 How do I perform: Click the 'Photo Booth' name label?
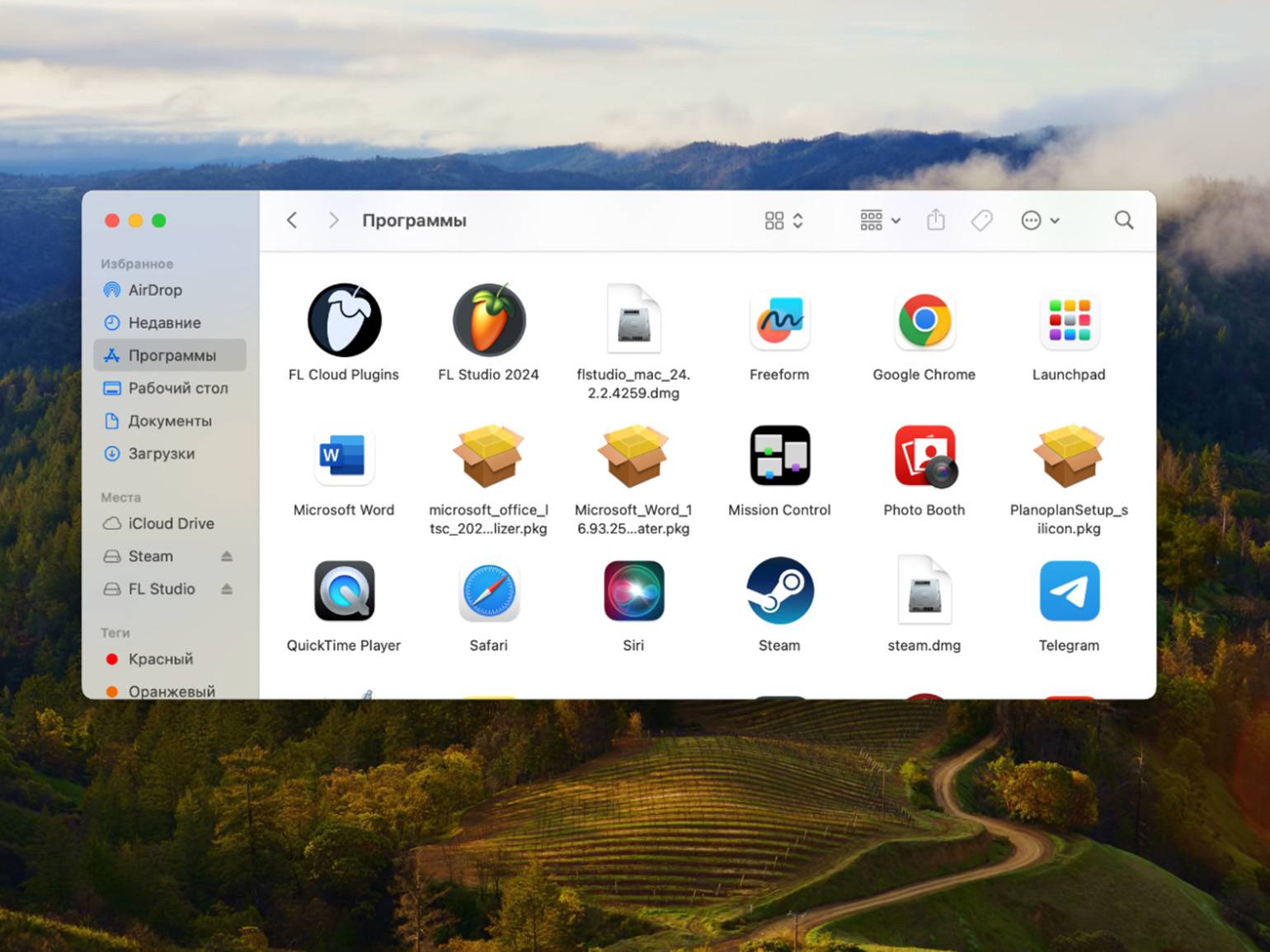click(924, 509)
